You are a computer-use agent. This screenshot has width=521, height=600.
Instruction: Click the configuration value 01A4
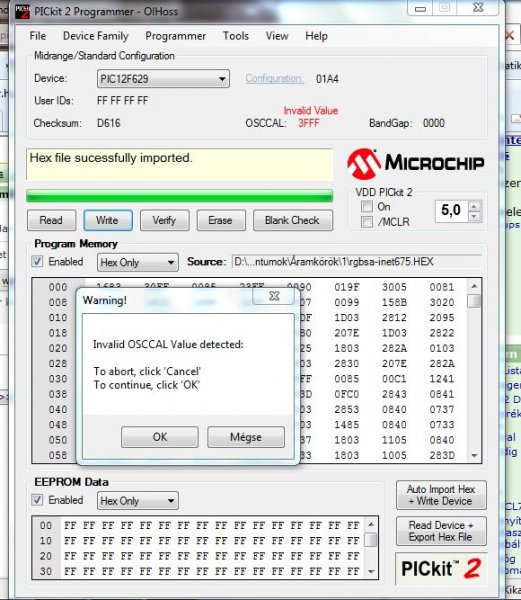(327, 79)
